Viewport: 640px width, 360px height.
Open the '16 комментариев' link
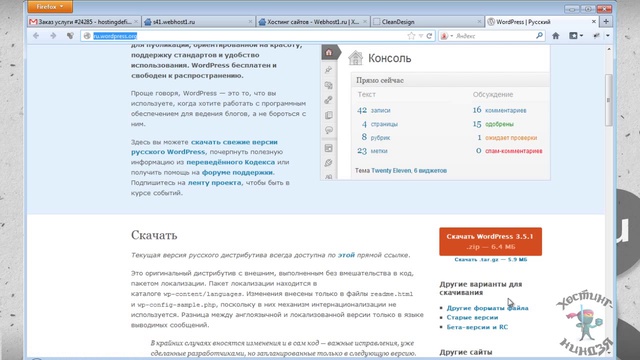[x=499, y=110]
